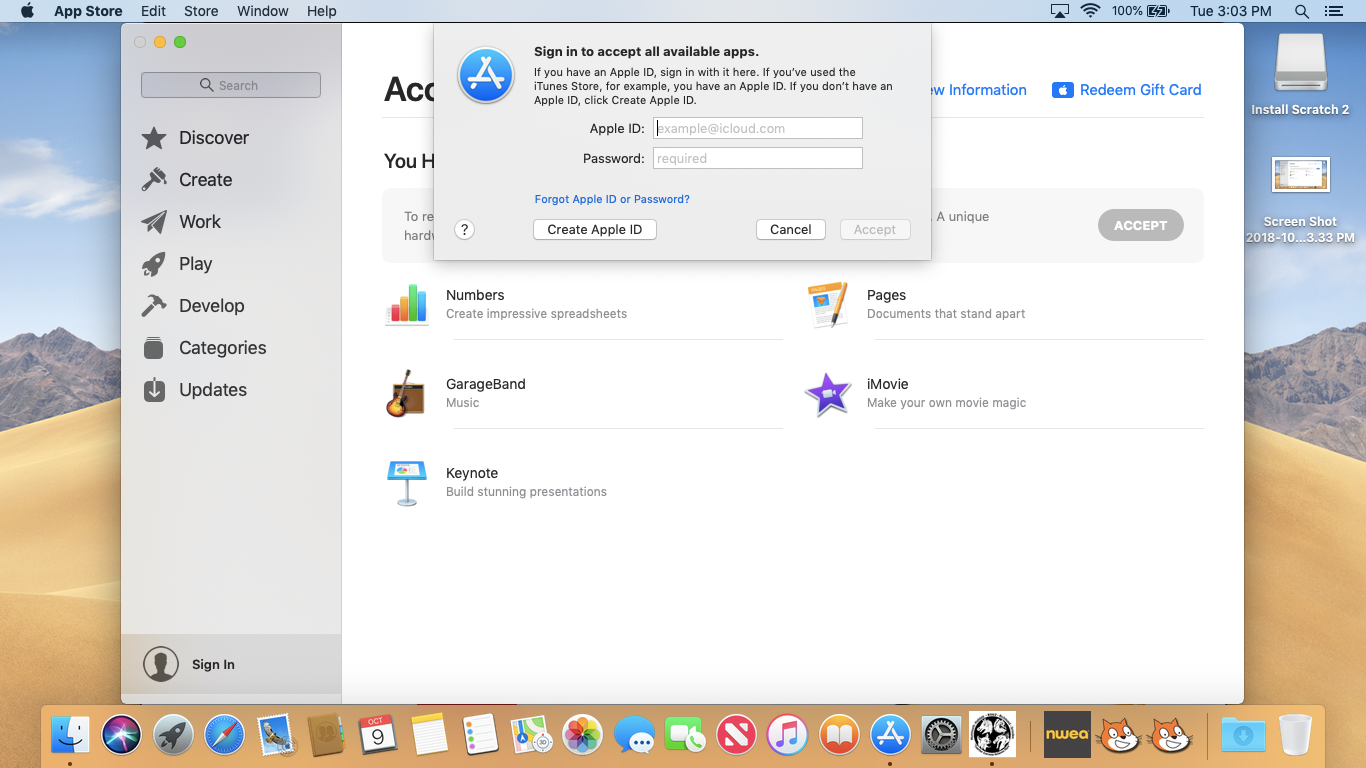Open the Wi-Fi status menu
Viewport: 1366px width, 768px height.
(x=1090, y=11)
